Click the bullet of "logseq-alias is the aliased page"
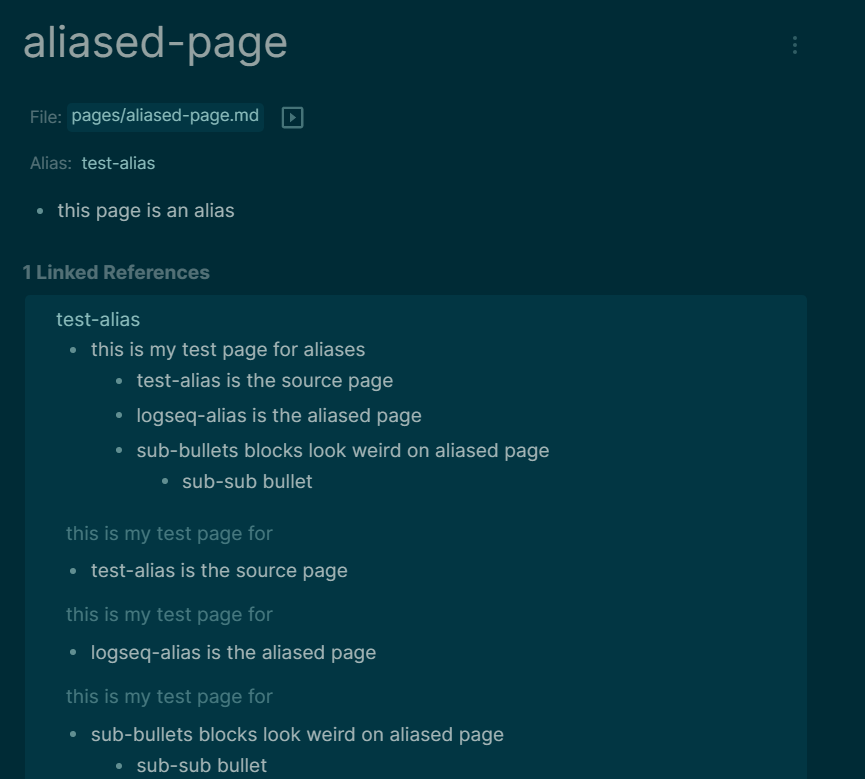This screenshot has height=779, width=865. tap(122, 415)
